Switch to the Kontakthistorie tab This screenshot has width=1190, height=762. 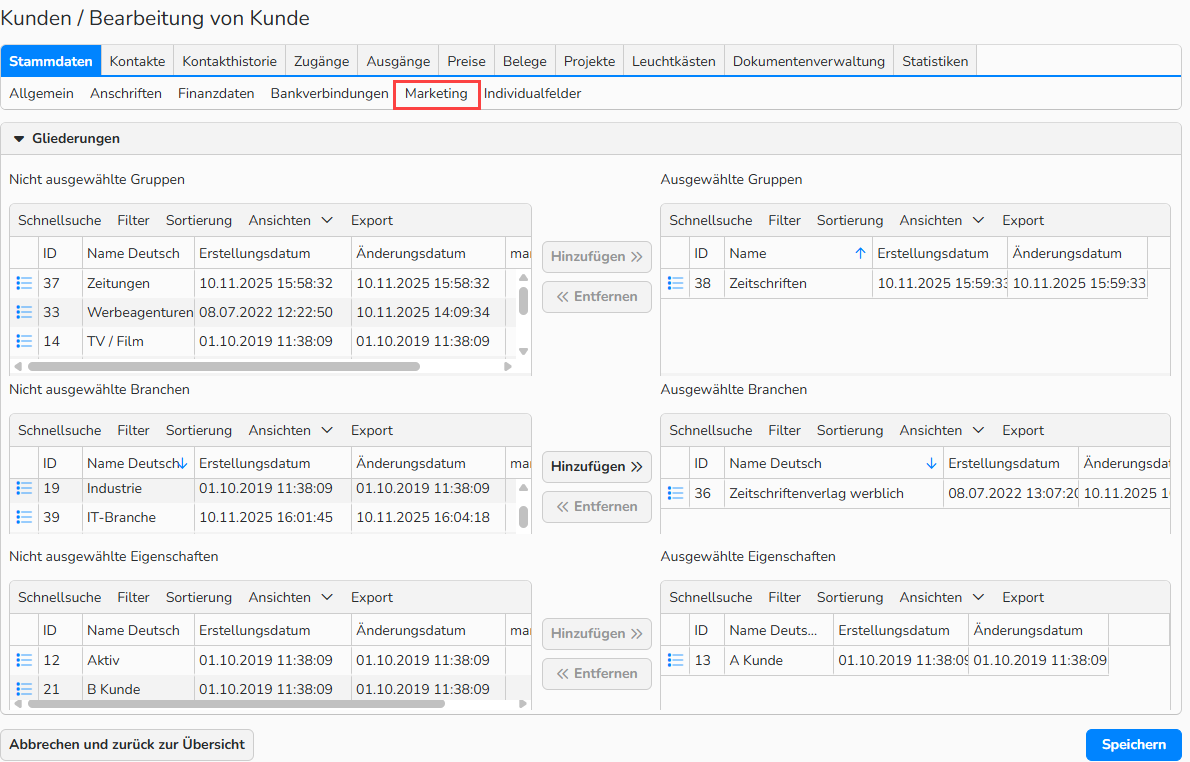[x=230, y=61]
